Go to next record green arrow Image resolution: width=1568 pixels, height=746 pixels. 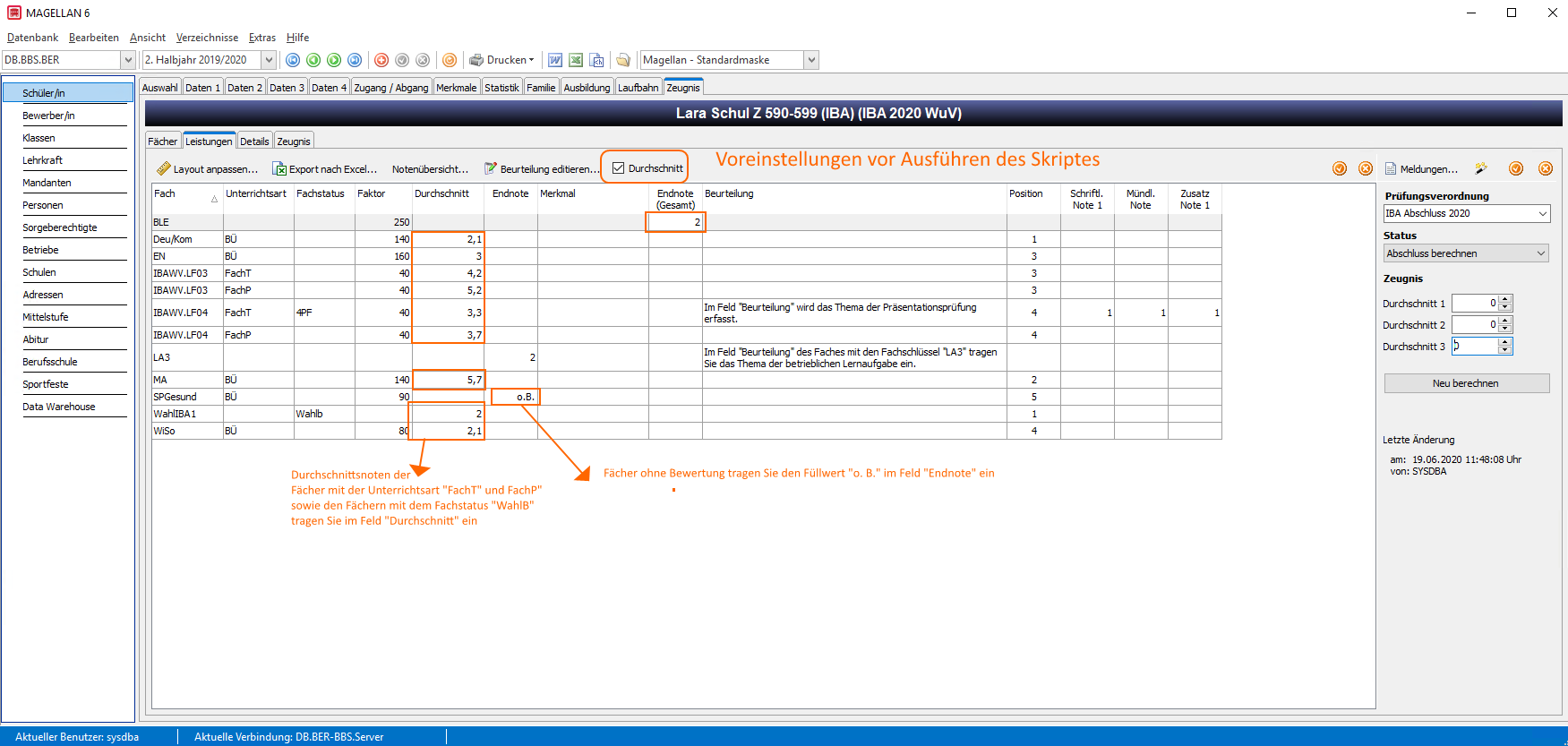334,60
